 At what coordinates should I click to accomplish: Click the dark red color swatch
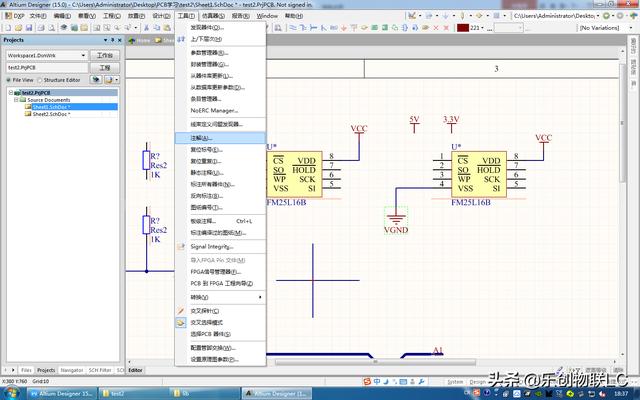coord(463,28)
